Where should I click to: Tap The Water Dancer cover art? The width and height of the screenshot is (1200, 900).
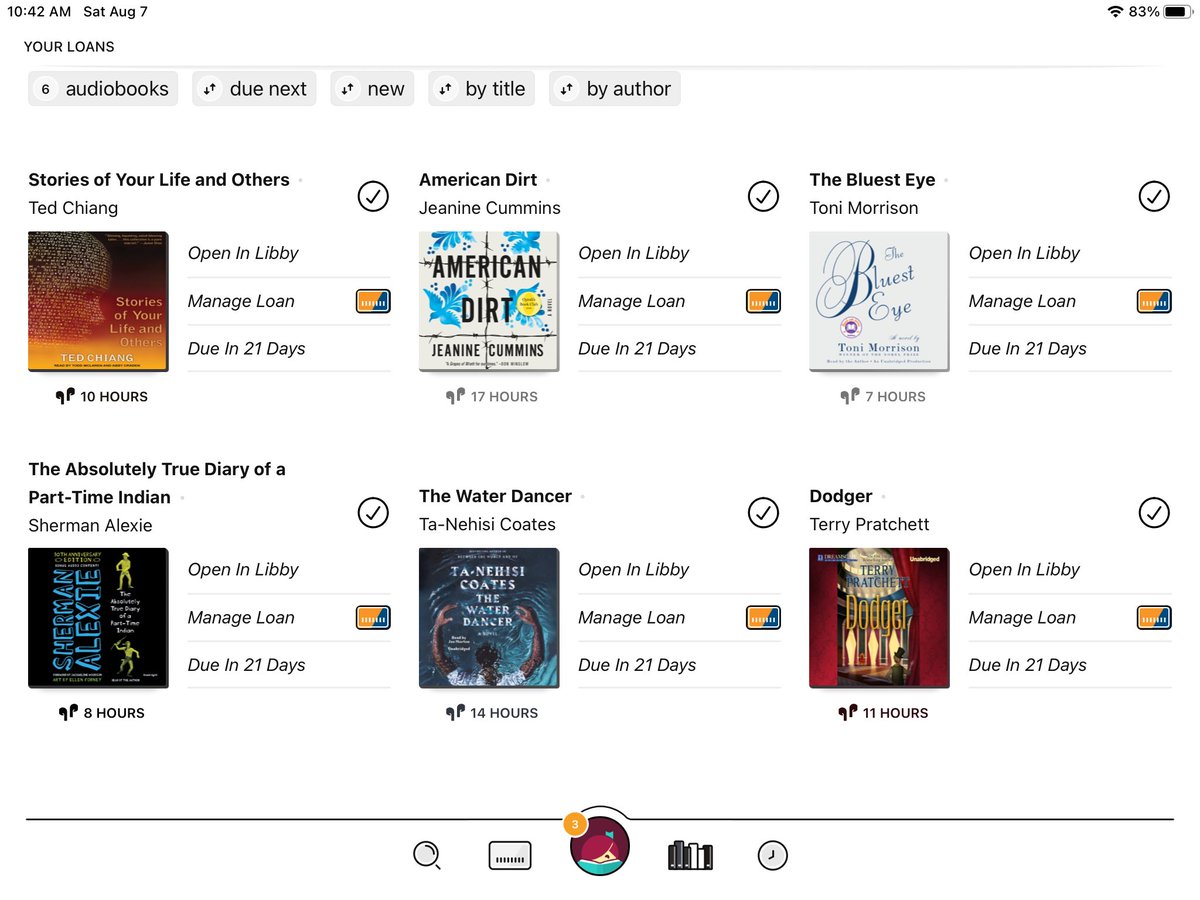[489, 618]
